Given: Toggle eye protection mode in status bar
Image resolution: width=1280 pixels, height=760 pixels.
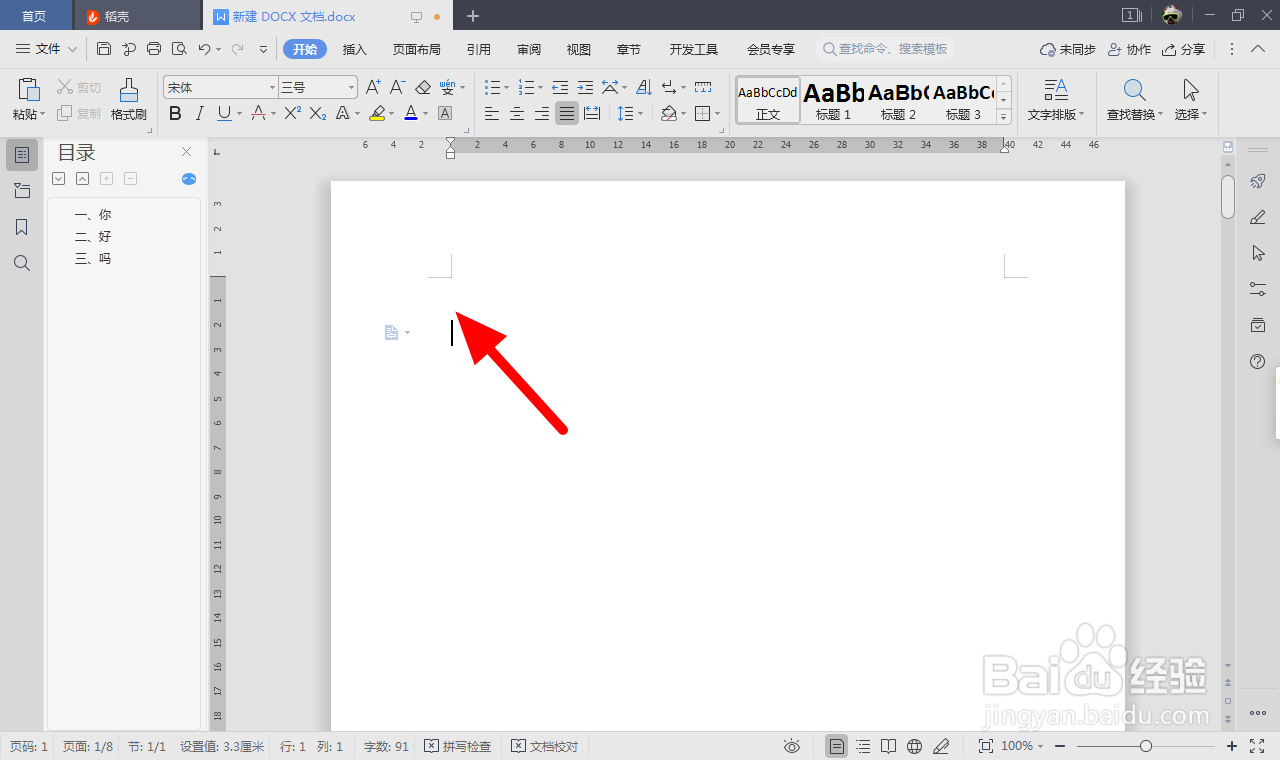Looking at the screenshot, I should pos(792,746).
